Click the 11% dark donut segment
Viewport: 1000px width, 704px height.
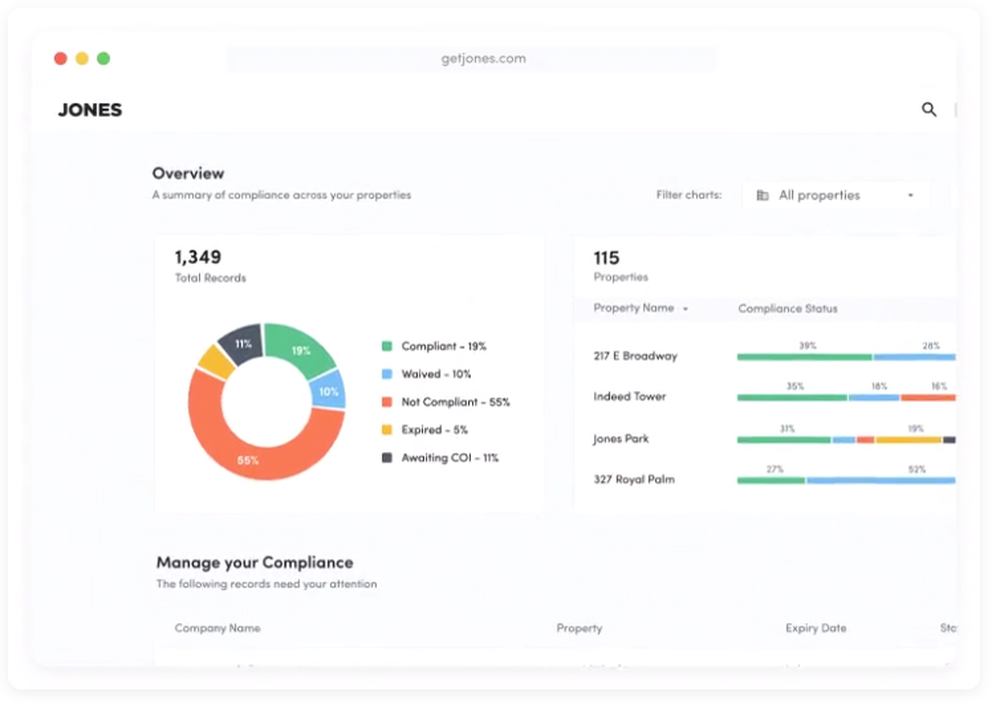pos(243,344)
